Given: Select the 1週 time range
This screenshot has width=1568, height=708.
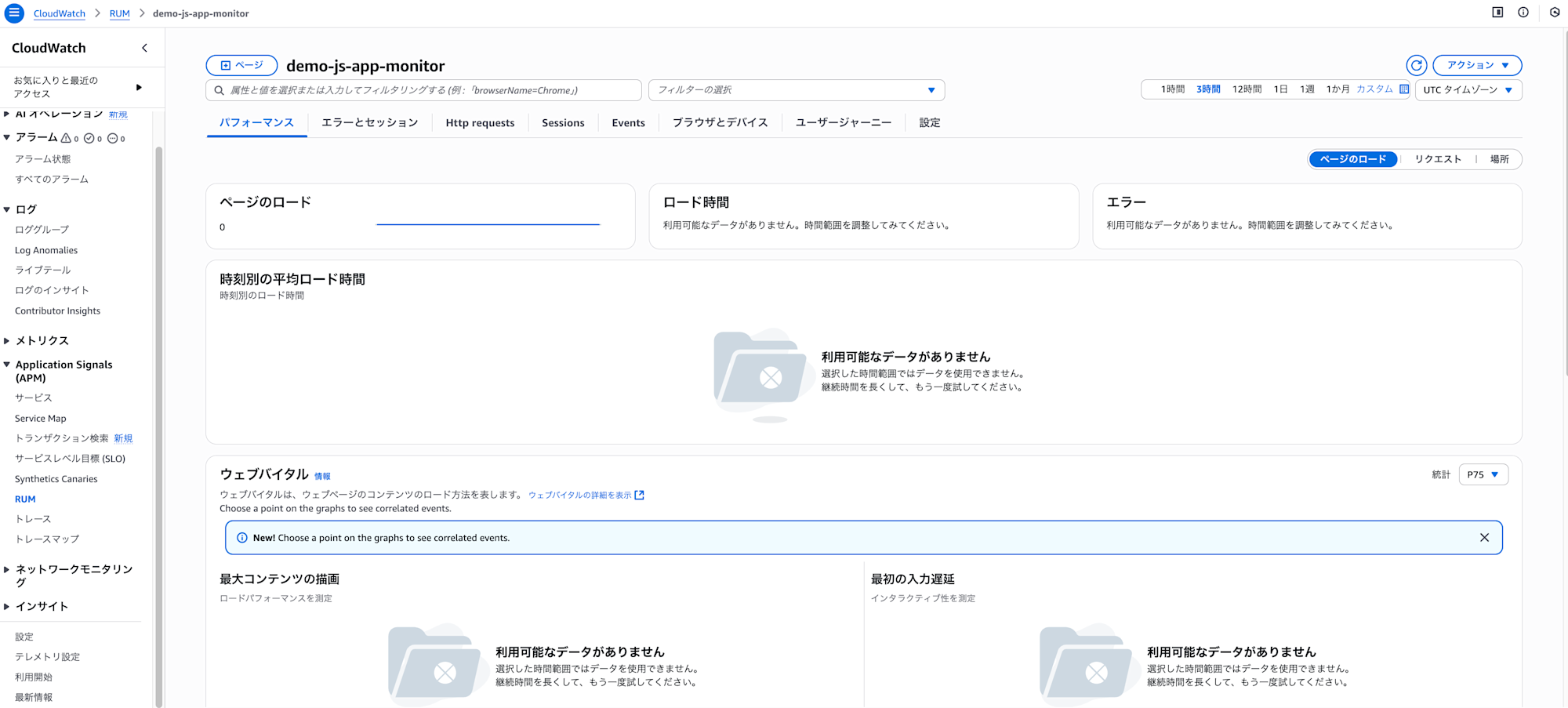Looking at the screenshot, I should (1307, 89).
